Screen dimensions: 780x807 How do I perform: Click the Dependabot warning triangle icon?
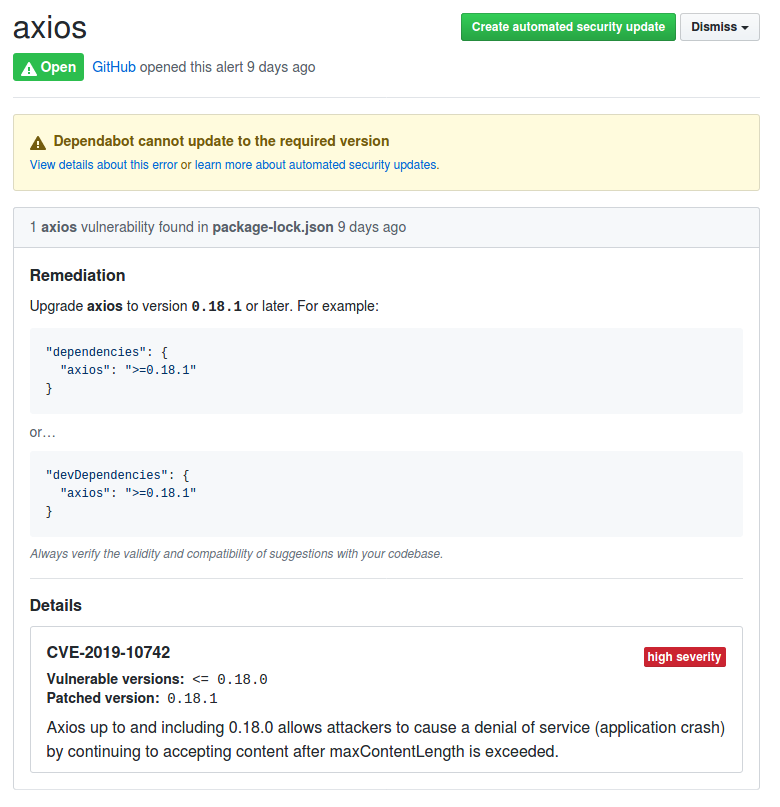coord(38,143)
